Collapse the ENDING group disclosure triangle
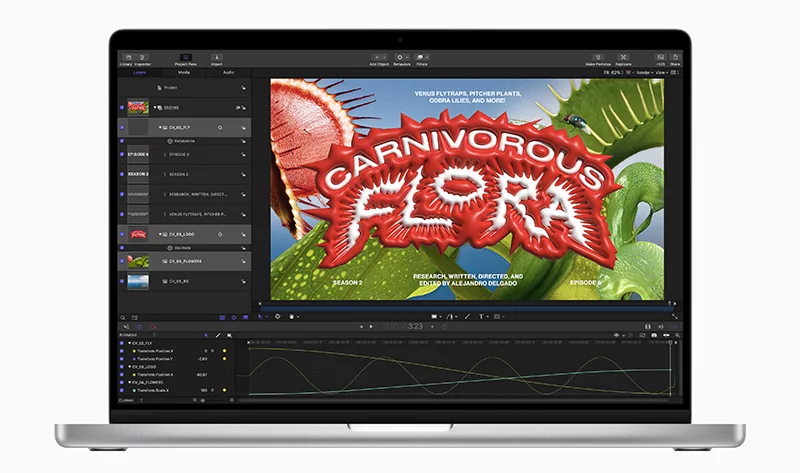This screenshot has width=800, height=473. click(x=155, y=108)
